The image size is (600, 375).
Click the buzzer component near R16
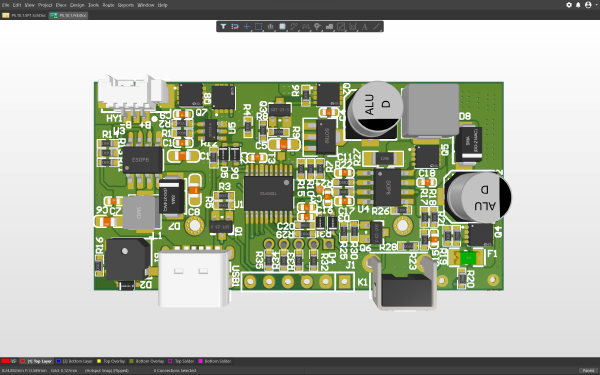128,259
